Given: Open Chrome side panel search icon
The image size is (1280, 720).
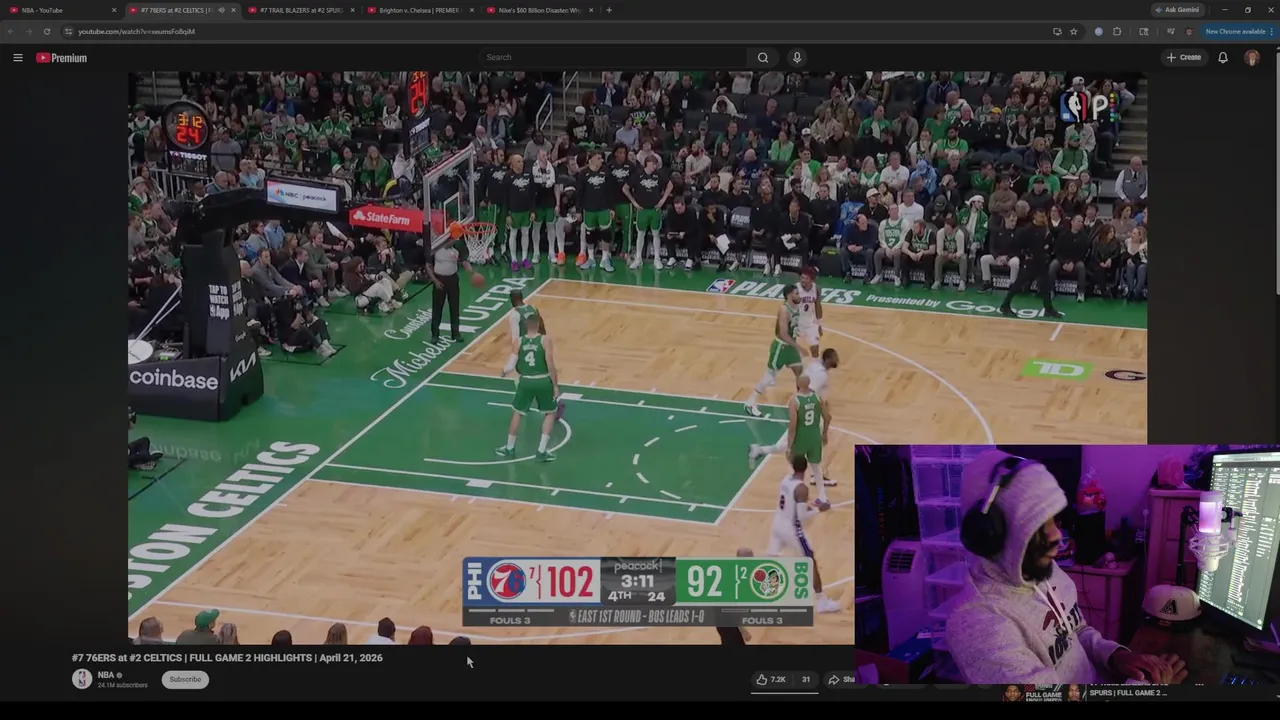Looking at the screenshot, I should [1143, 31].
